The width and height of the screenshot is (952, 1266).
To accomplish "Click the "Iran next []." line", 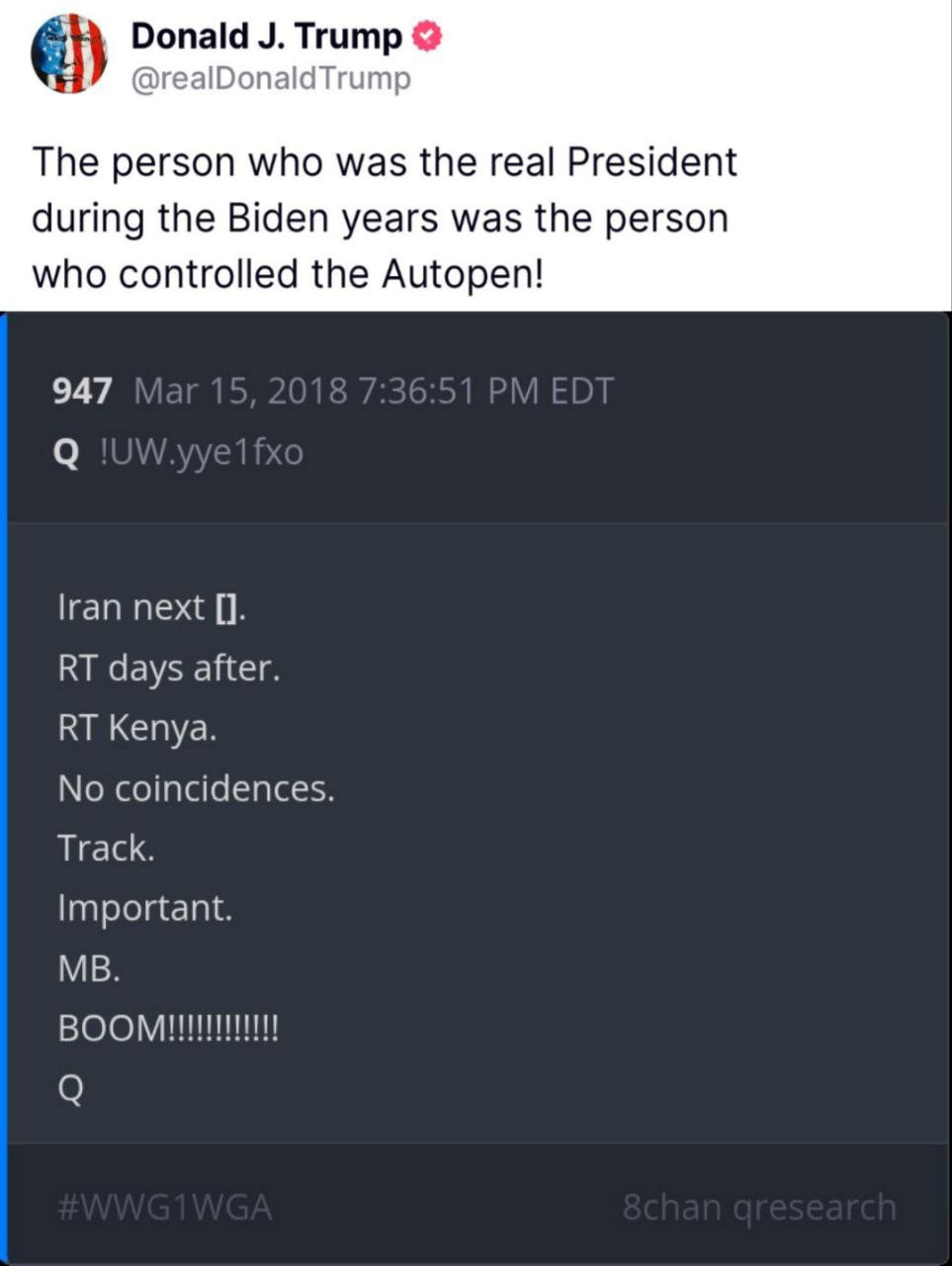I will pos(151,607).
